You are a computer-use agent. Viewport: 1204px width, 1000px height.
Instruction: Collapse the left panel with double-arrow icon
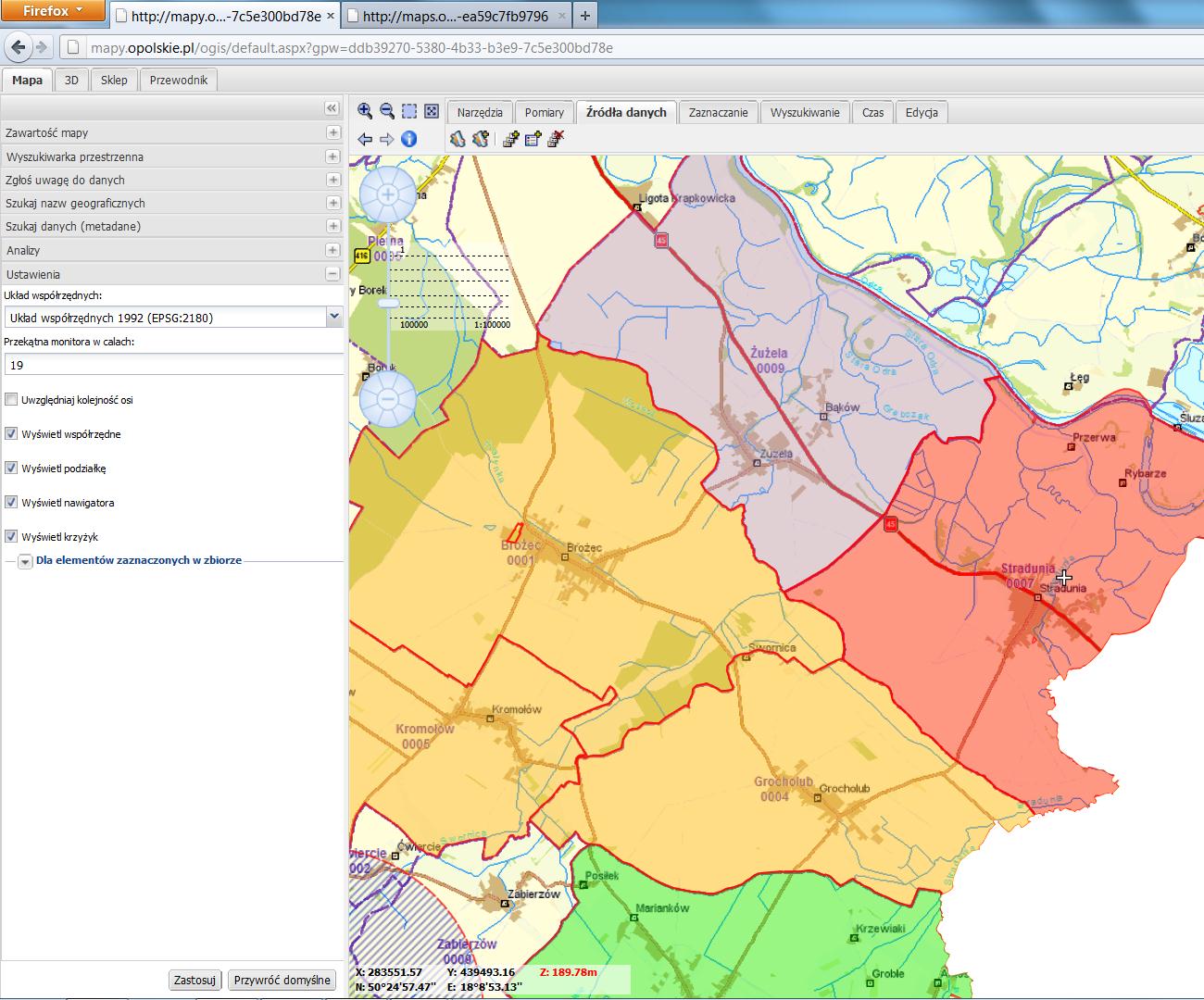pyautogui.click(x=332, y=108)
